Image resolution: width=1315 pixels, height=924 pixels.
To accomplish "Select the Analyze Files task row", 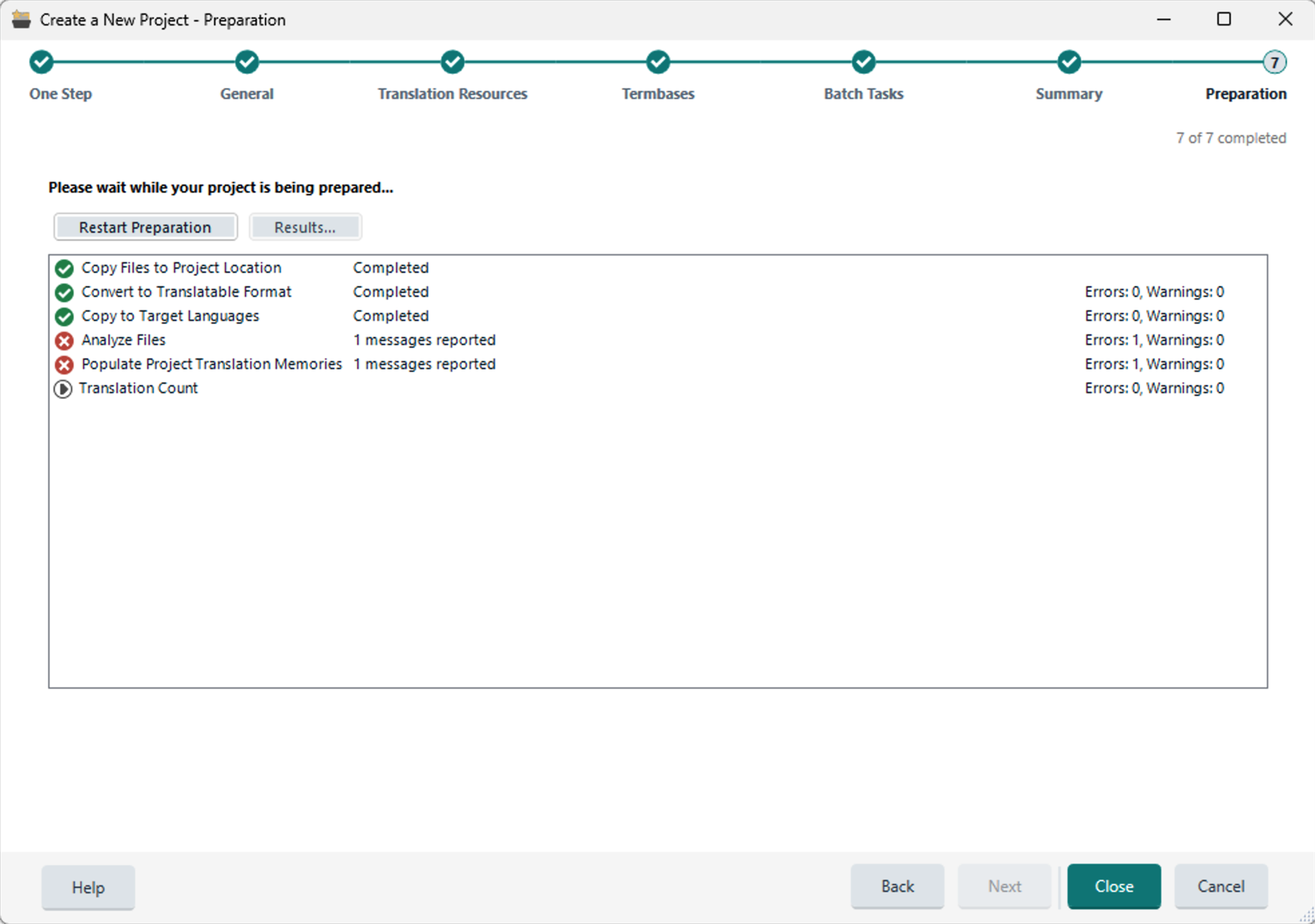I will 658,340.
